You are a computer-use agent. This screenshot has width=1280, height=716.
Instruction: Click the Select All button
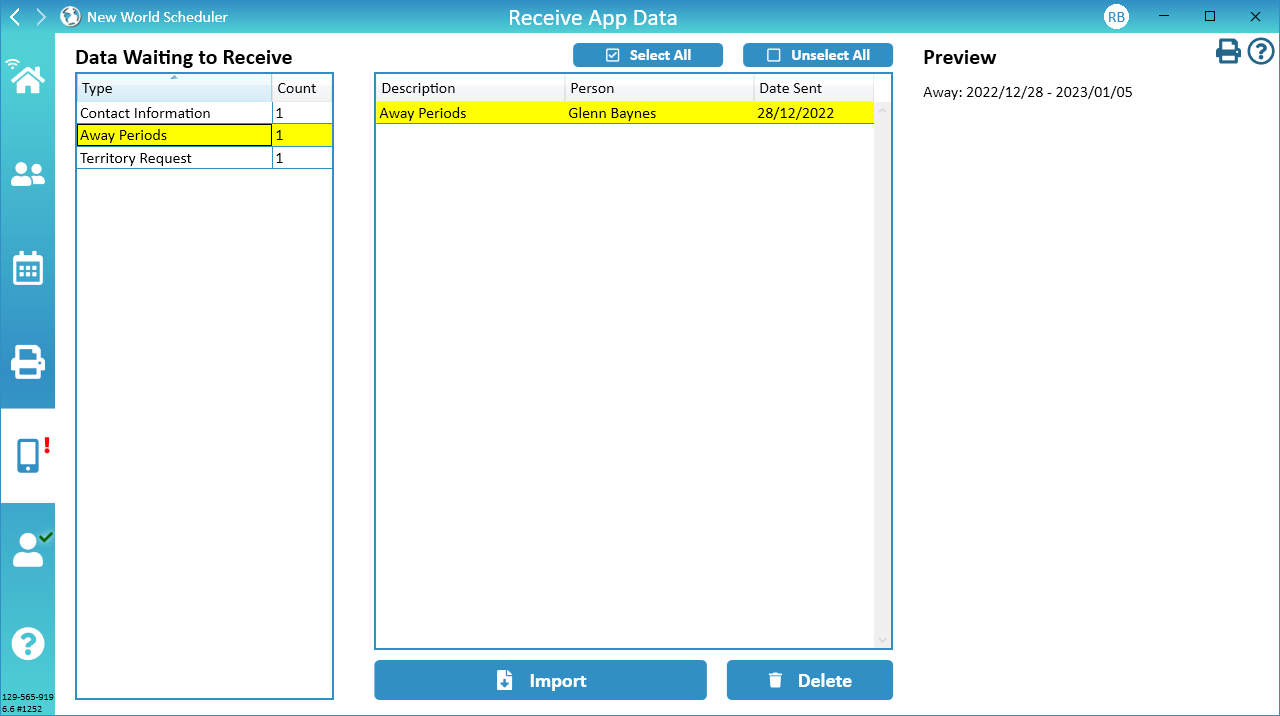(x=648, y=55)
